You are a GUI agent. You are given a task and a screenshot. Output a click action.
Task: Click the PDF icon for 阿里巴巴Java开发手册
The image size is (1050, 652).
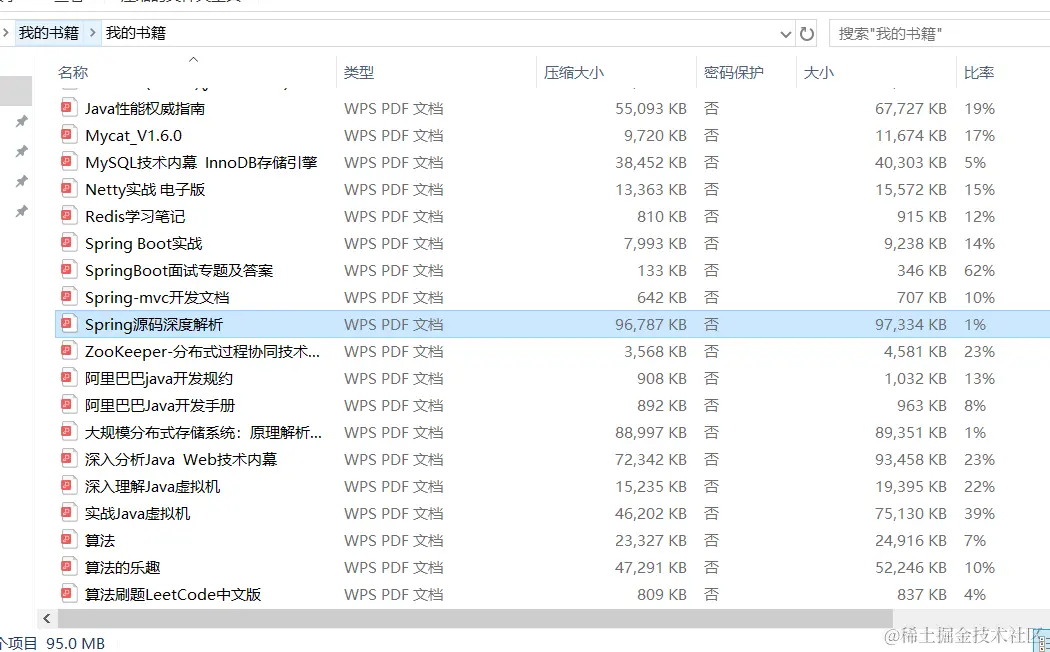pos(68,405)
